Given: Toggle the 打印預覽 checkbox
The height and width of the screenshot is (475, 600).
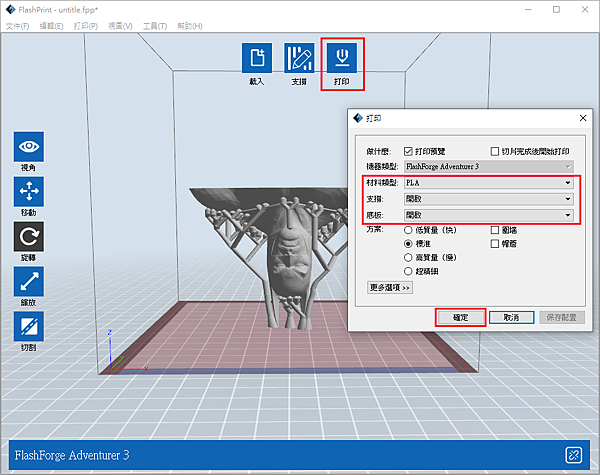Looking at the screenshot, I should [408, 152].
